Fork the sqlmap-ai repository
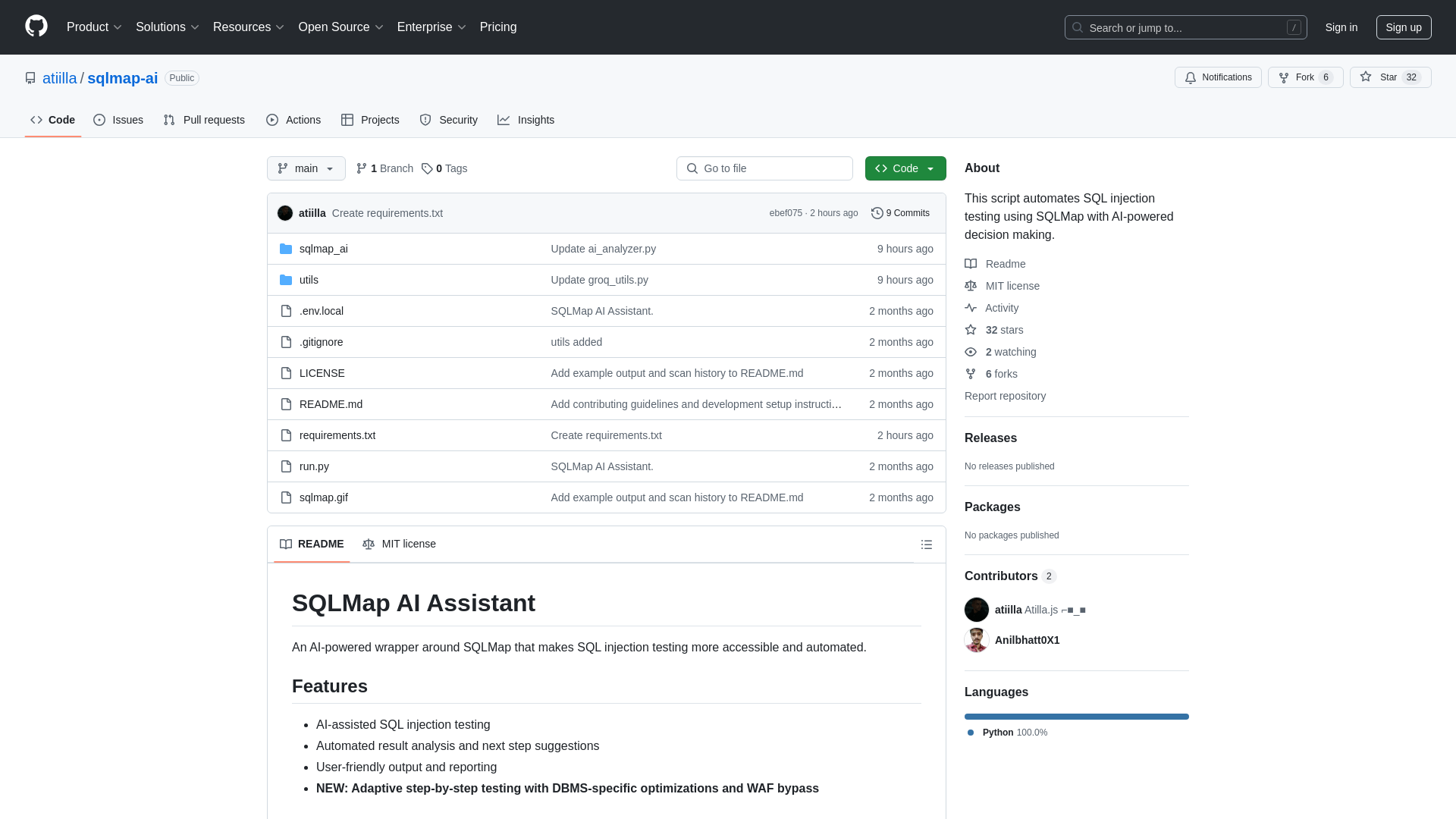The width and height of the screenshot is (1456, 819). tap(1305, 77)
